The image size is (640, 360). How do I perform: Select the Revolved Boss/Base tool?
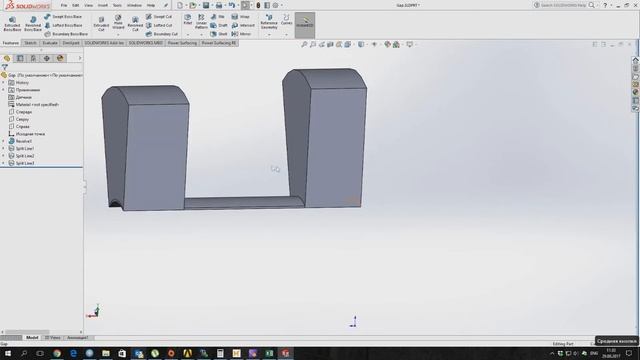33,24
